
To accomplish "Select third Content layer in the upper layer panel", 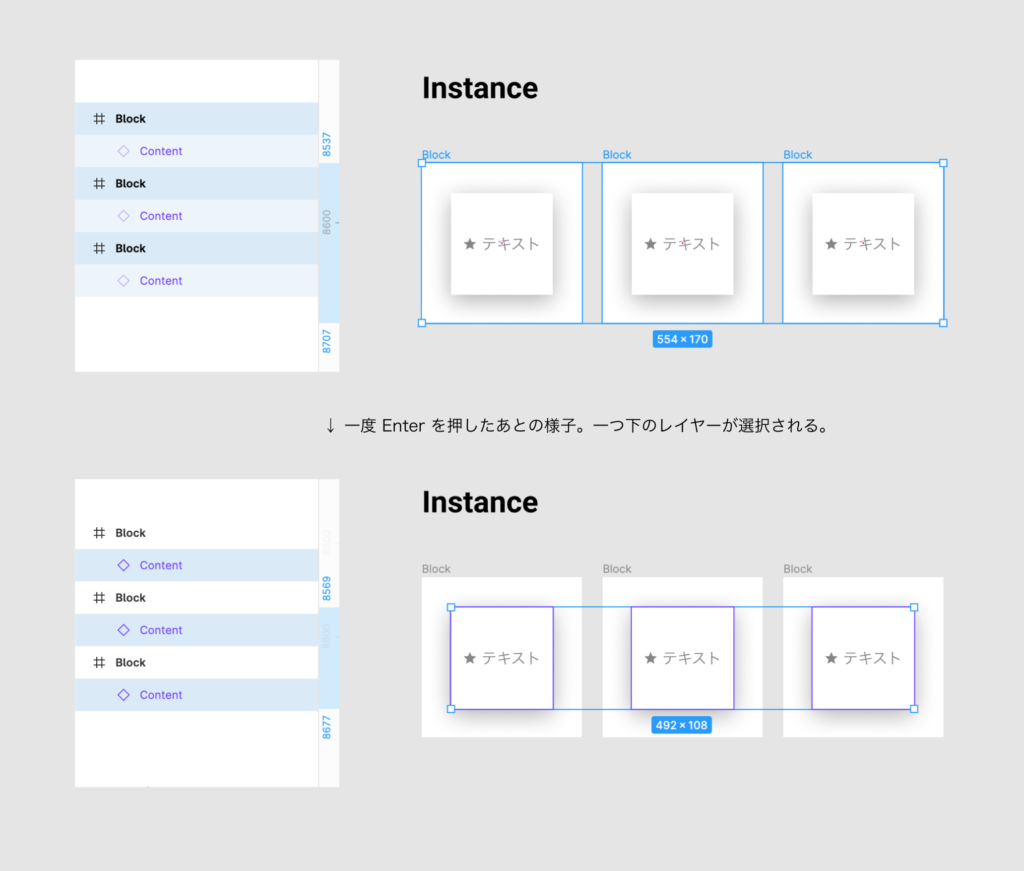I will [160, 281].
